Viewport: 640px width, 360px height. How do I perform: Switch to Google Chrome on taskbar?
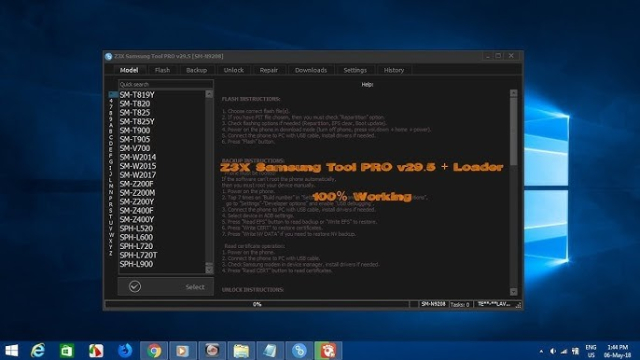pos(154,350)
